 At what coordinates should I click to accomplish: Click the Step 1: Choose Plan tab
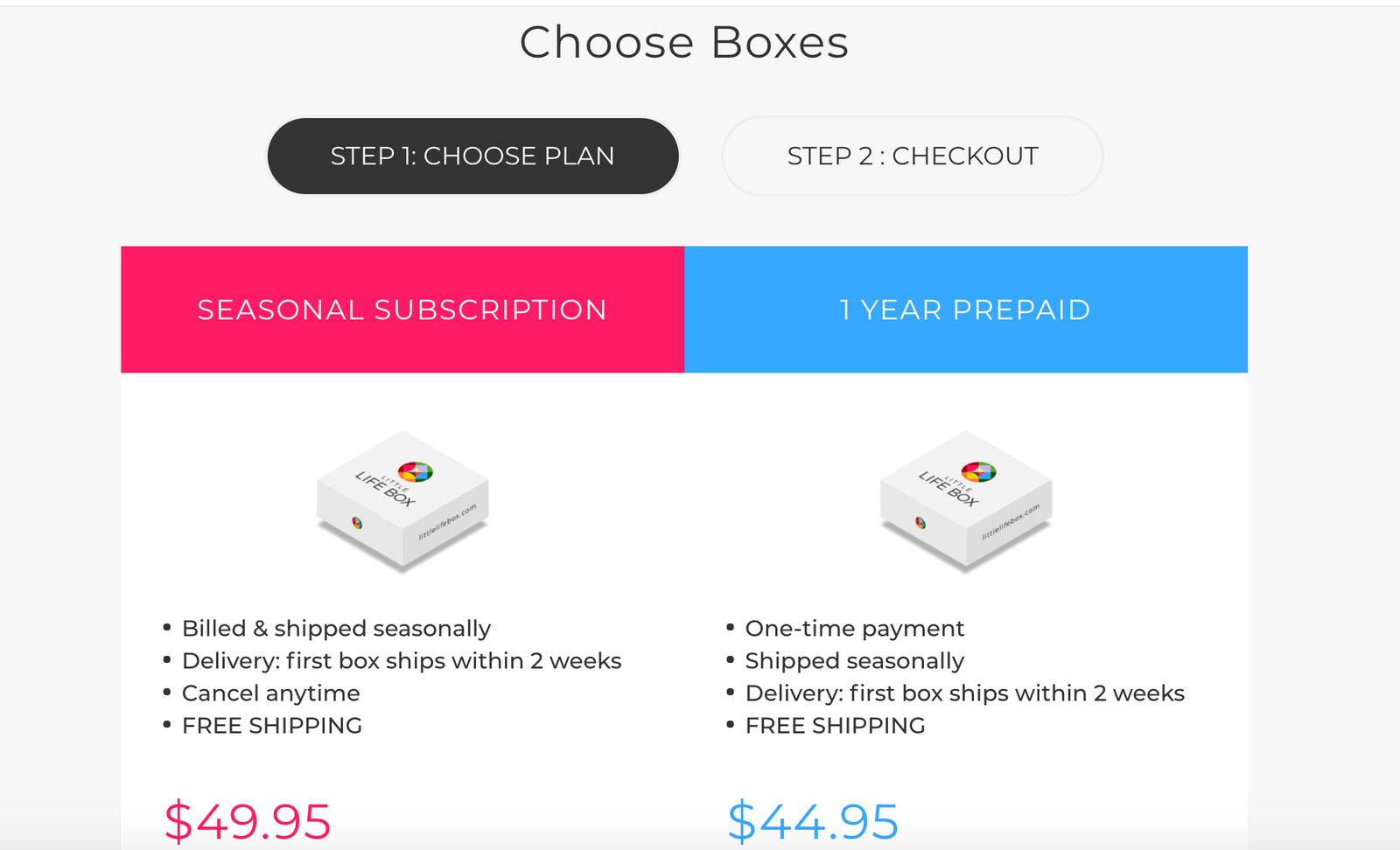472,157
